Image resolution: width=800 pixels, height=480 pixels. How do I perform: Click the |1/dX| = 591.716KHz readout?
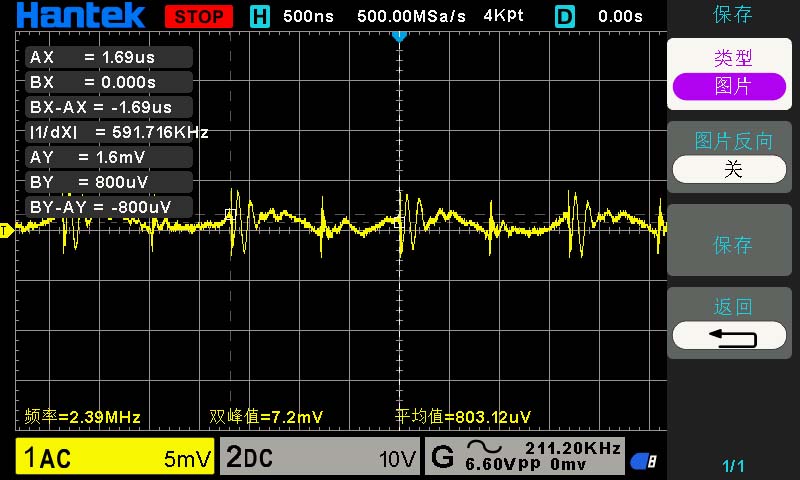coord(118,132)
